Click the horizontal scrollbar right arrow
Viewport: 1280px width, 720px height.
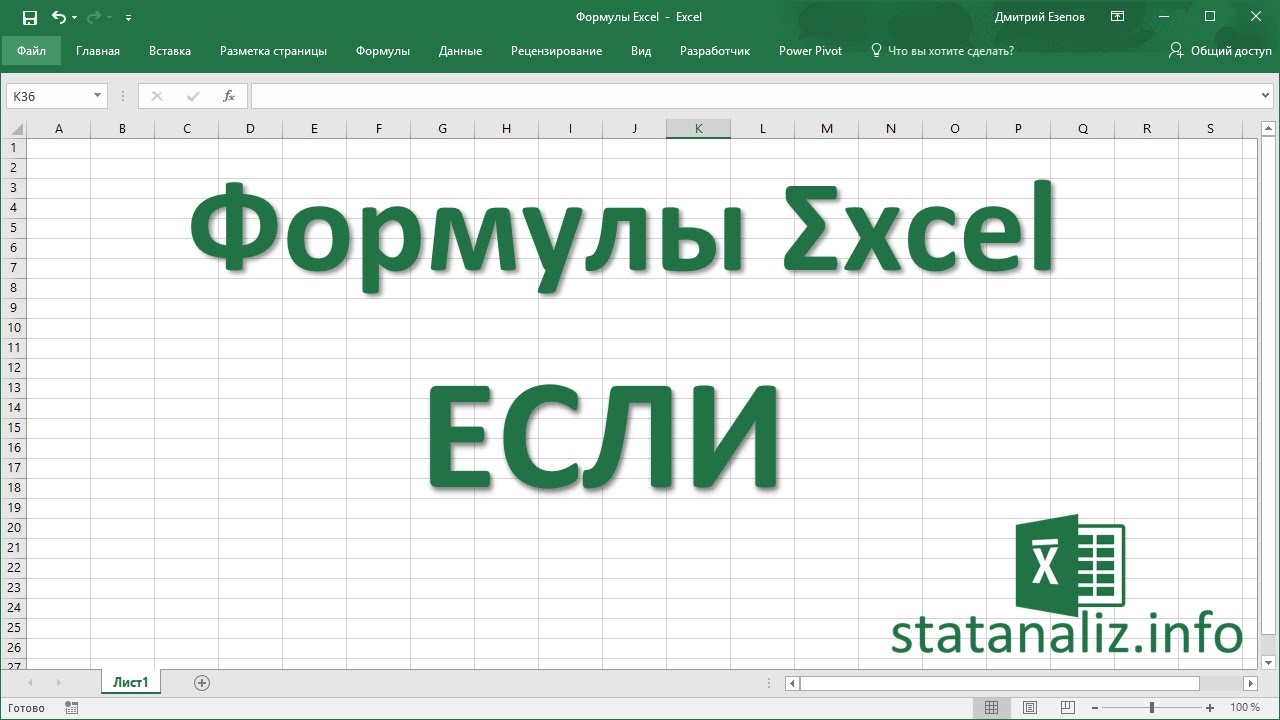click(1250, 683)
